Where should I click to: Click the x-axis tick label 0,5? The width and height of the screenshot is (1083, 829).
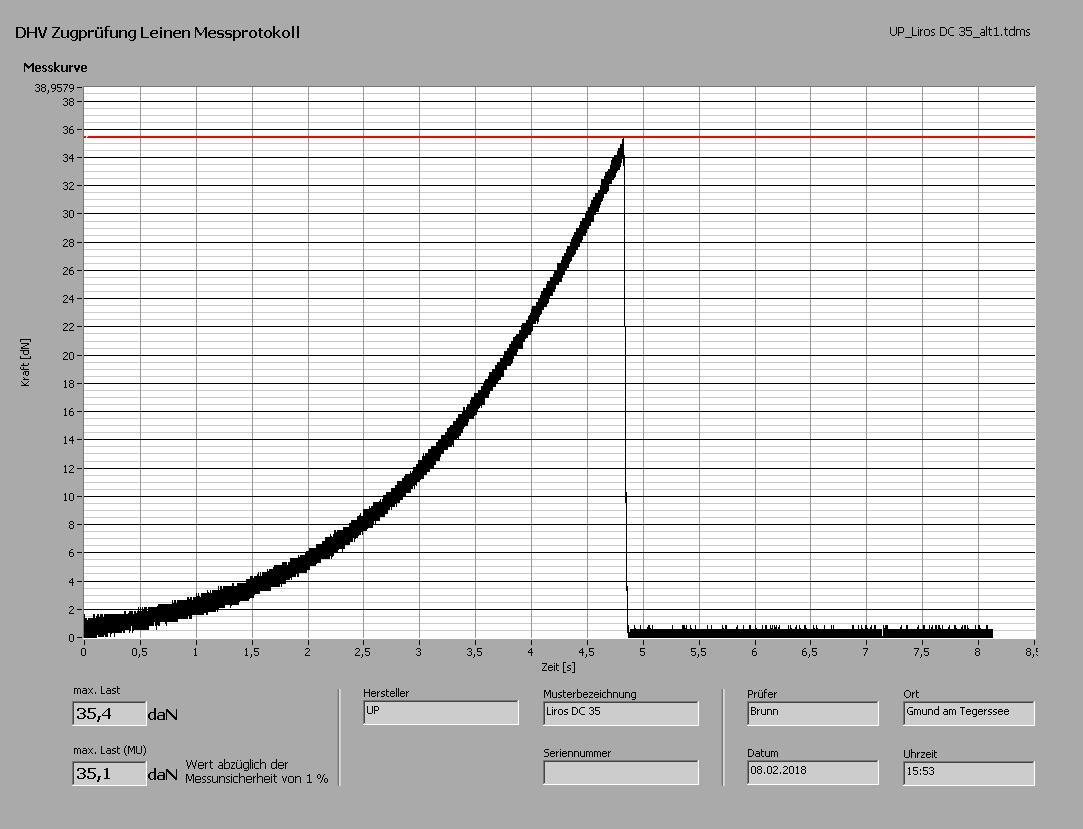tap(139, 652)
